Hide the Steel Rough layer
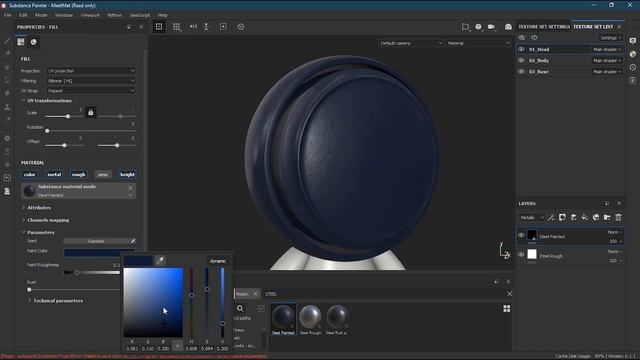Screen dimensions: 640x360 pos(521,255)
